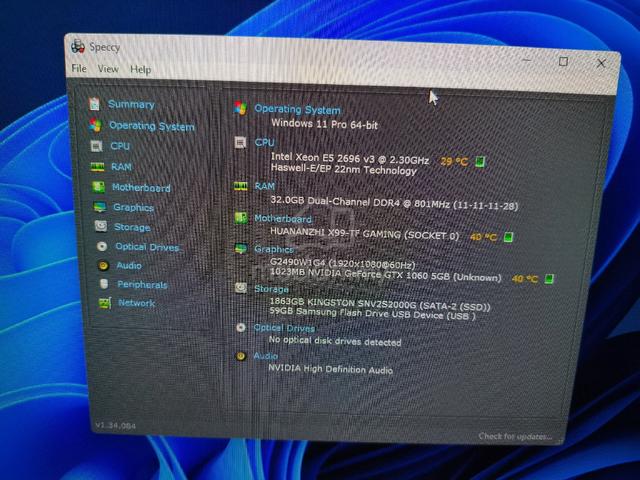The width and height of the screenshot is (640, 480).
Task: Click the Operating System heading link in summary
Action: point(297,109)
